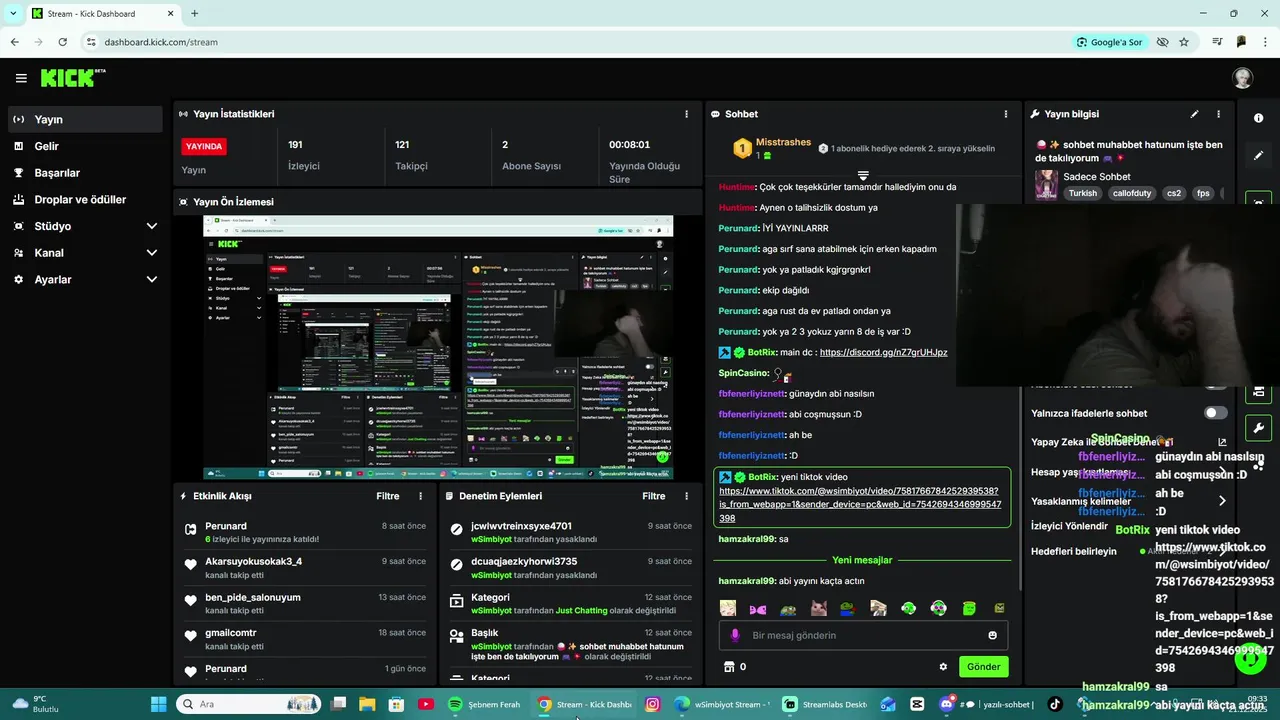Click Misstrashes in the chat leaderboard

(x=783, y=142)
